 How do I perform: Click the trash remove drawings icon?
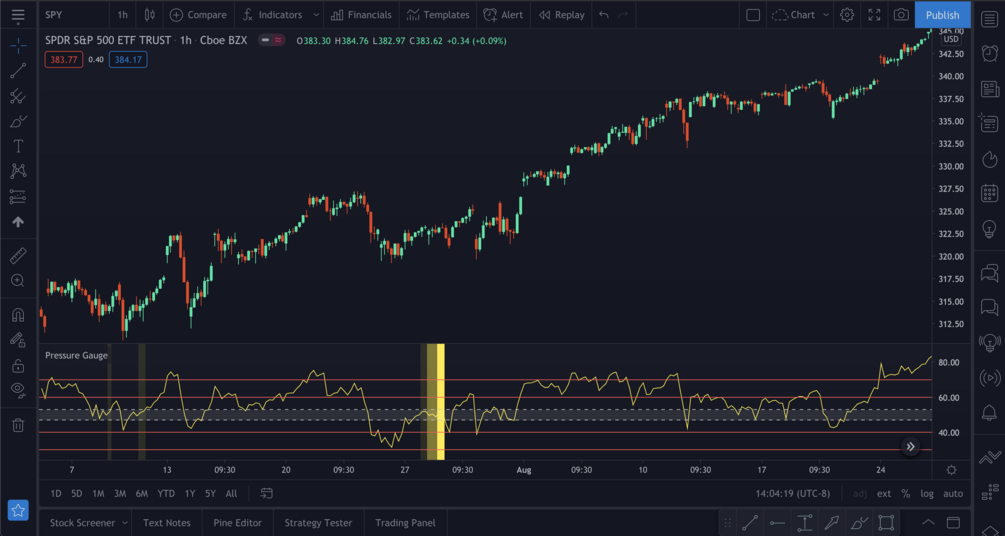point(18,424)
